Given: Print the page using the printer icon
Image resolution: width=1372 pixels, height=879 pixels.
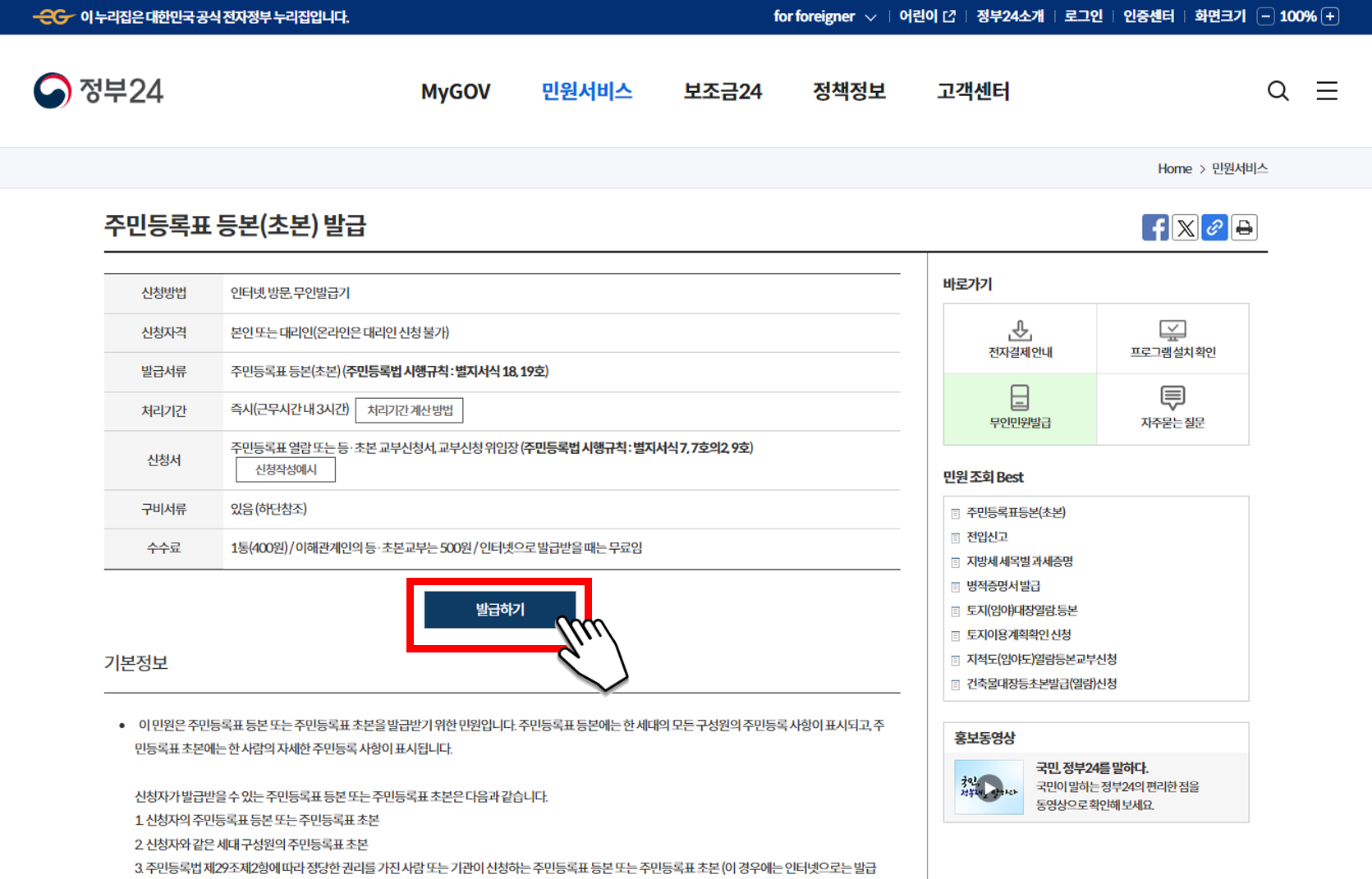Looking at the screenshot, I should 1244,227.
